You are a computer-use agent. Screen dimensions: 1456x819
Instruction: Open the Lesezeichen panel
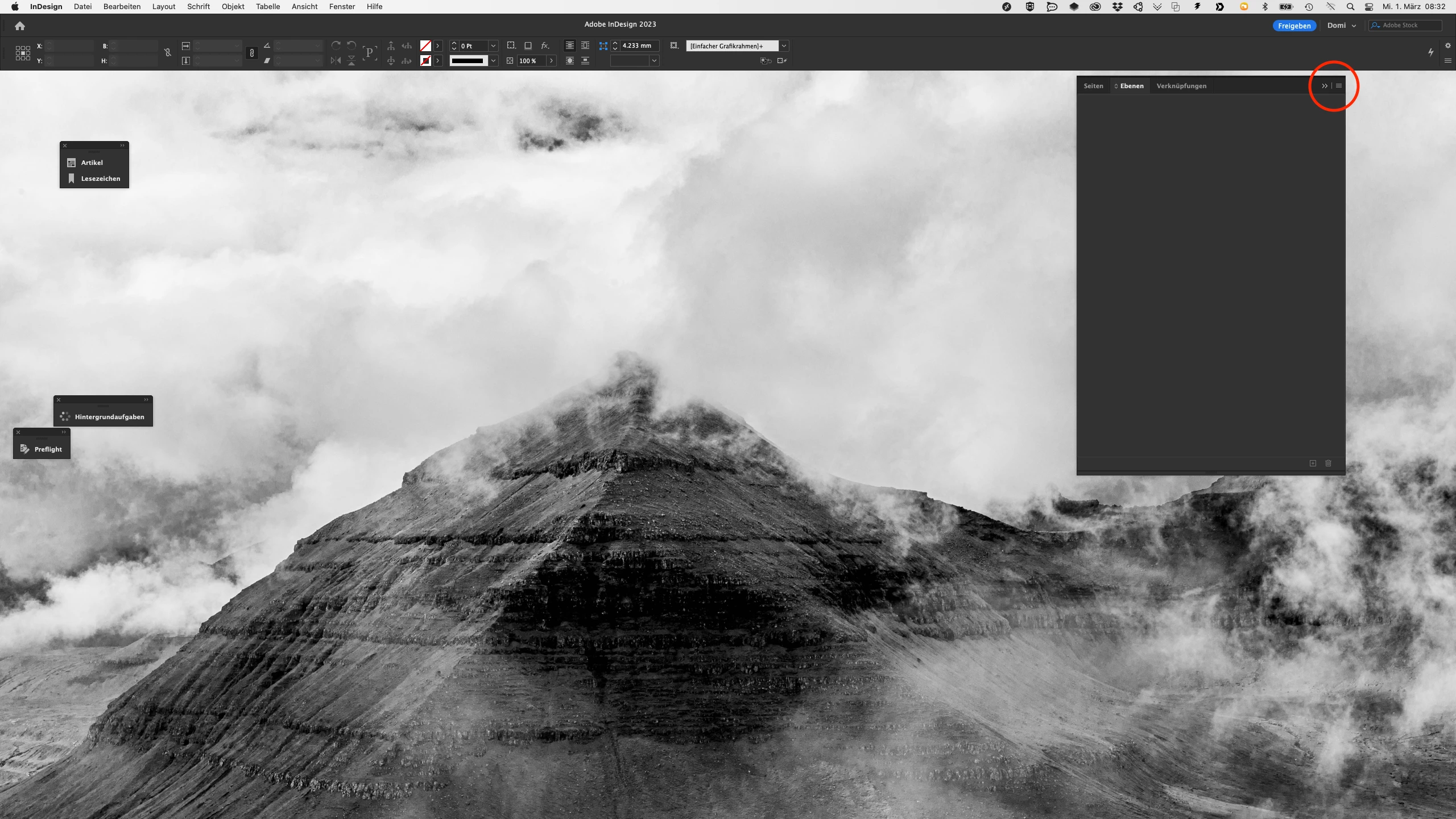point(94,179)
